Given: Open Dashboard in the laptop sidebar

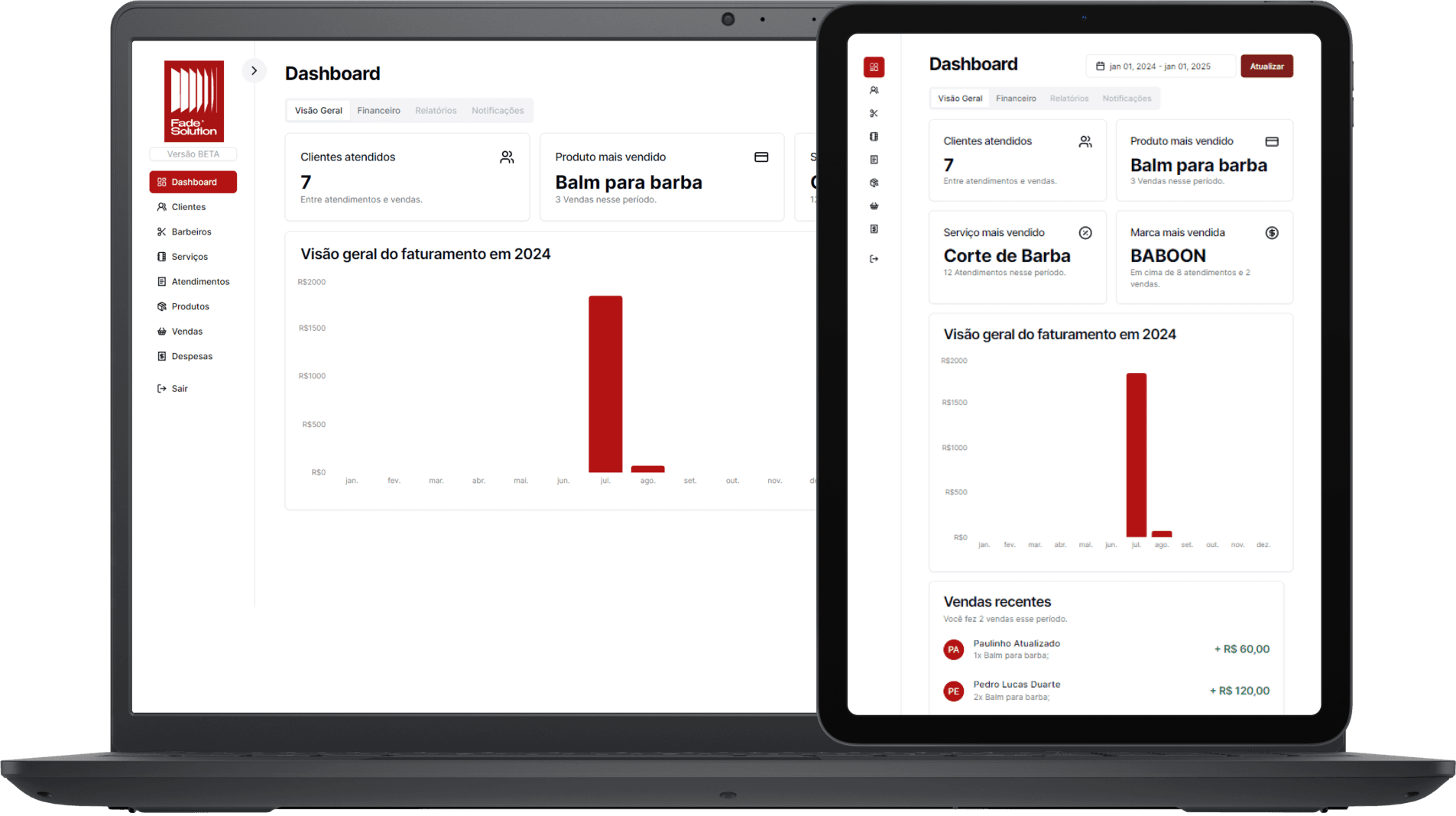Looking at the screenshot, I should (x=193, y=182).
